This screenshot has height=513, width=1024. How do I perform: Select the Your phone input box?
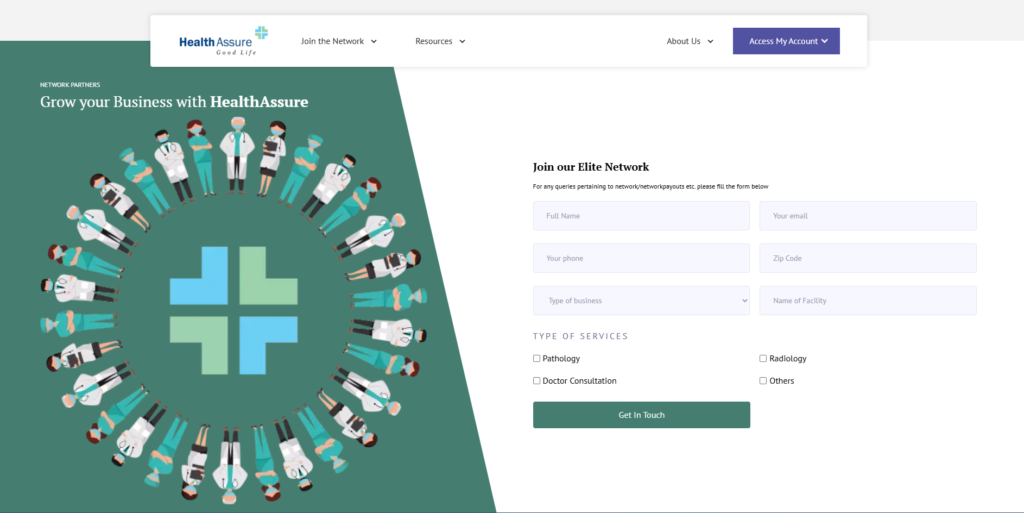pos(641,258)
